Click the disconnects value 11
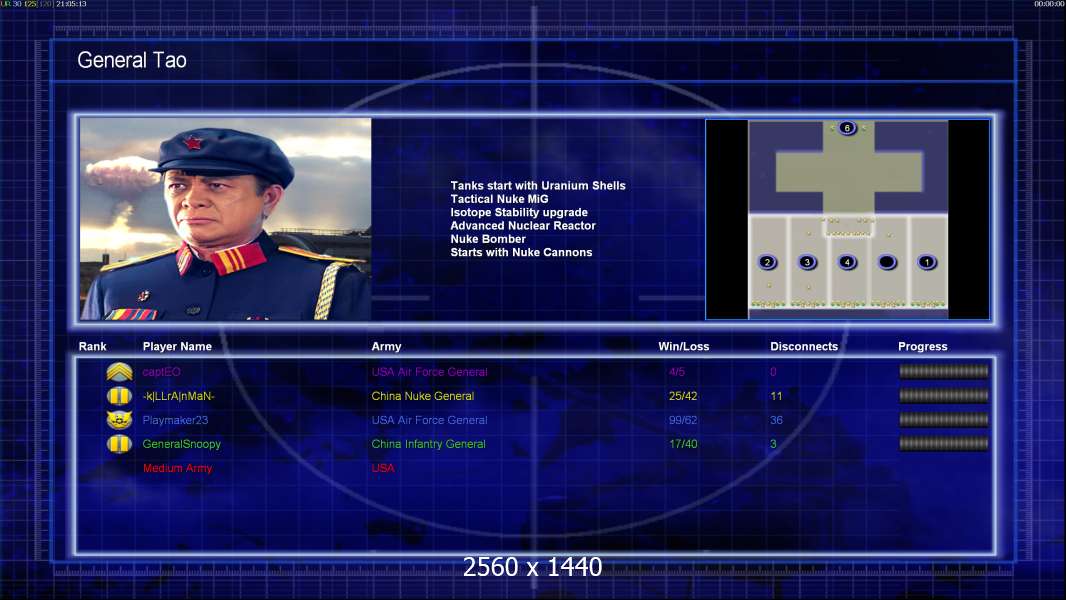This screenshot has height=600, width=1066. pyautogui.click(x=776, y=396)
